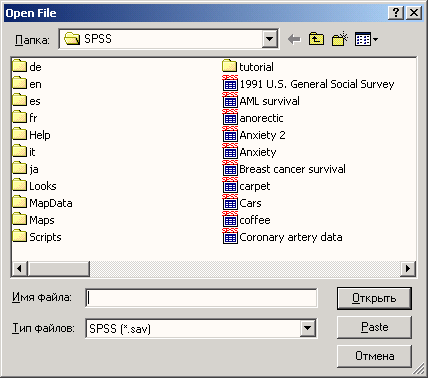Select the Anxiety 2 SPSS file icon
The image size is (428, 378).
click(230, 134)
